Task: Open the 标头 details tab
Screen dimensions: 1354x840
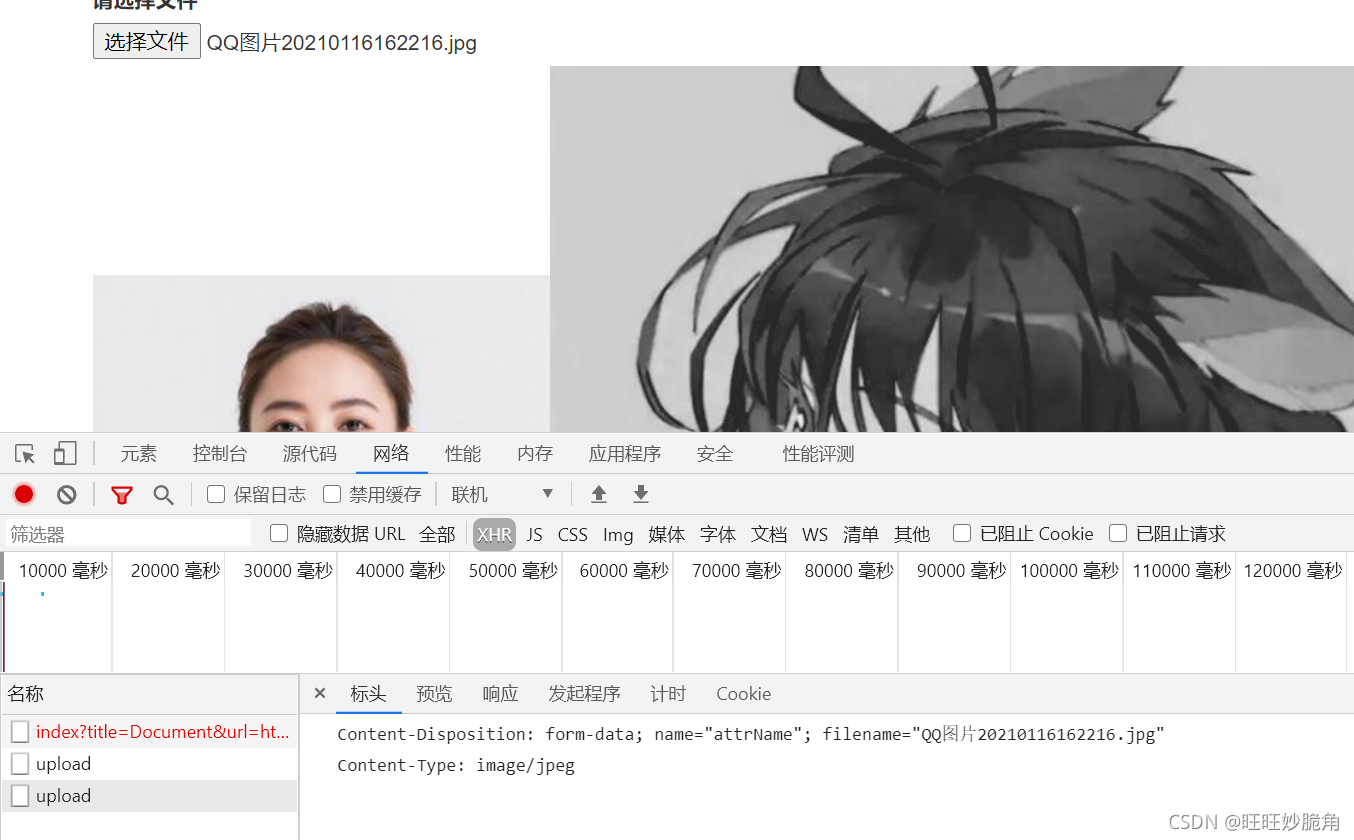Action: click(368, 694)
